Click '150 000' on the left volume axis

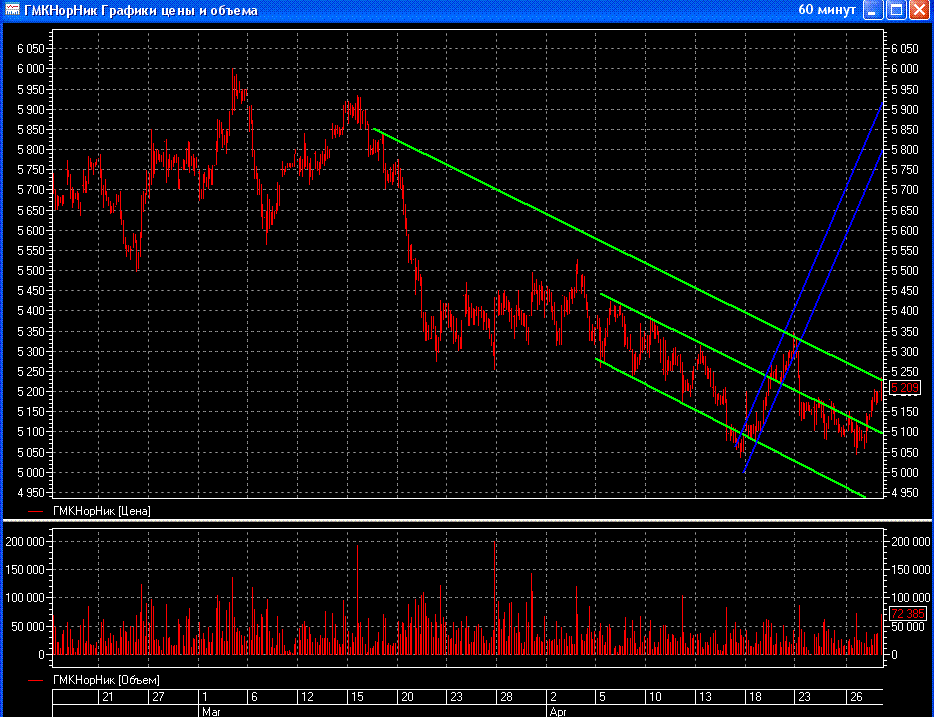click(25, 570)
